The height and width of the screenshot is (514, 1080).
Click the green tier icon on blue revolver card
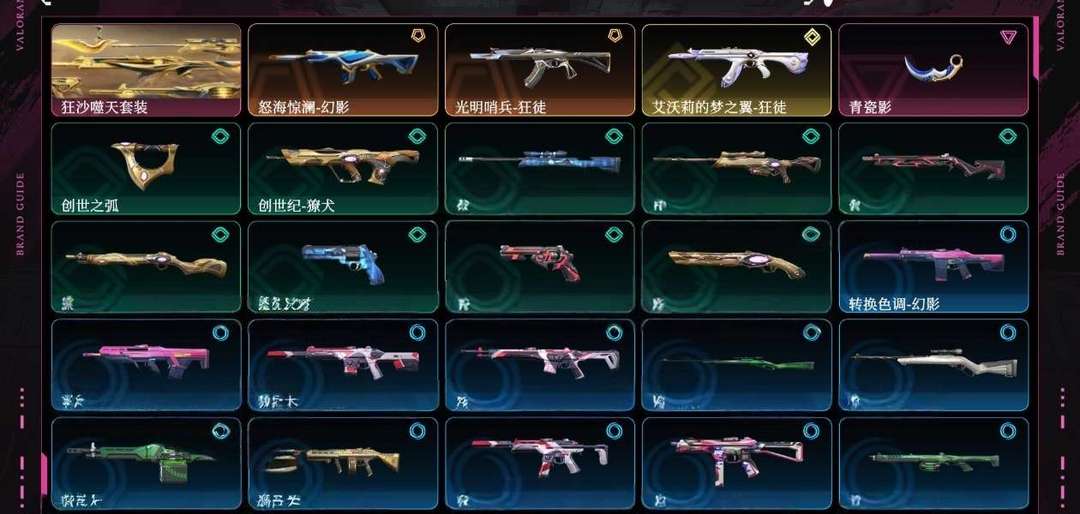417,234
